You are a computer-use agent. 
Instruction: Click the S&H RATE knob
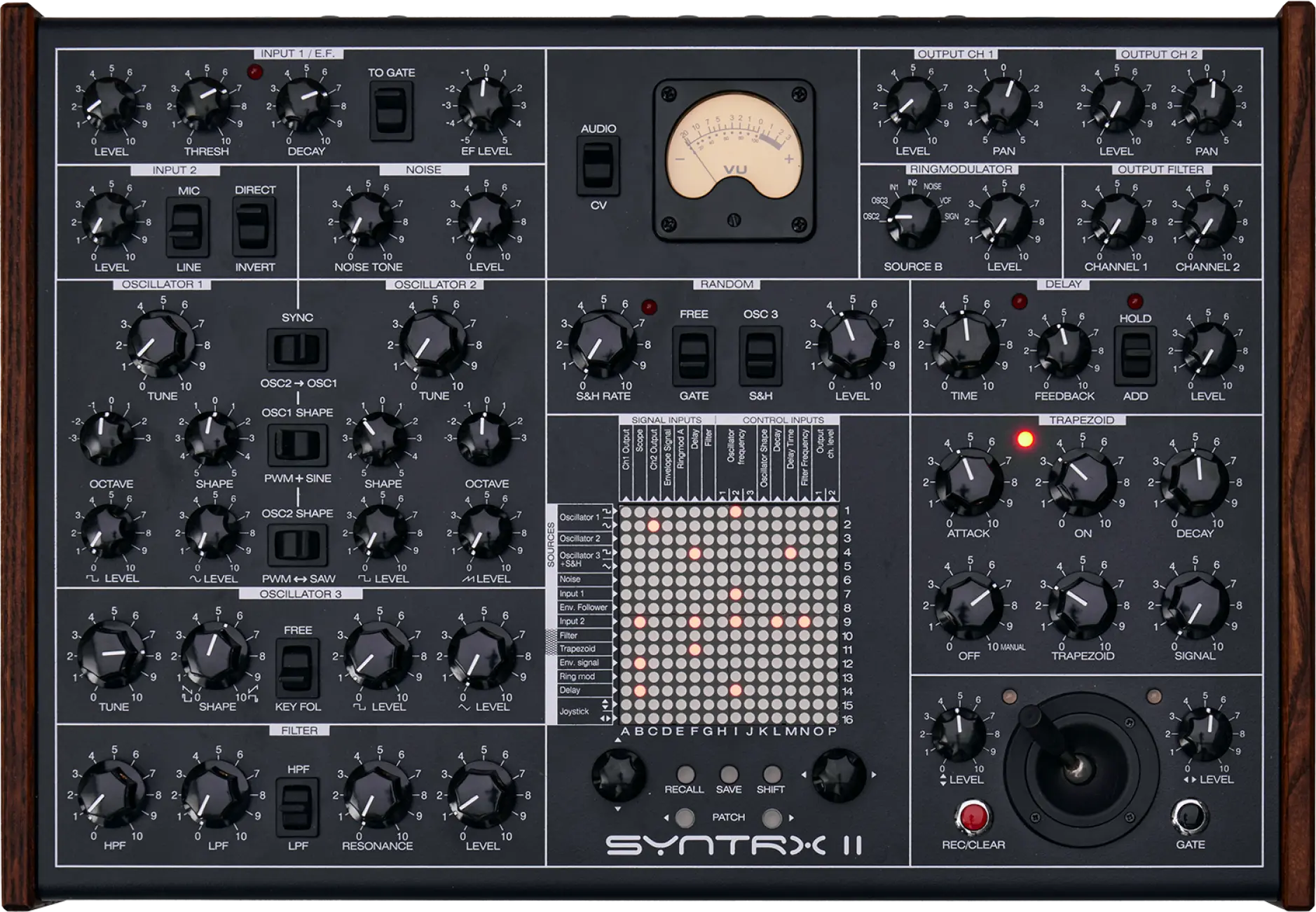click(603, 344)
